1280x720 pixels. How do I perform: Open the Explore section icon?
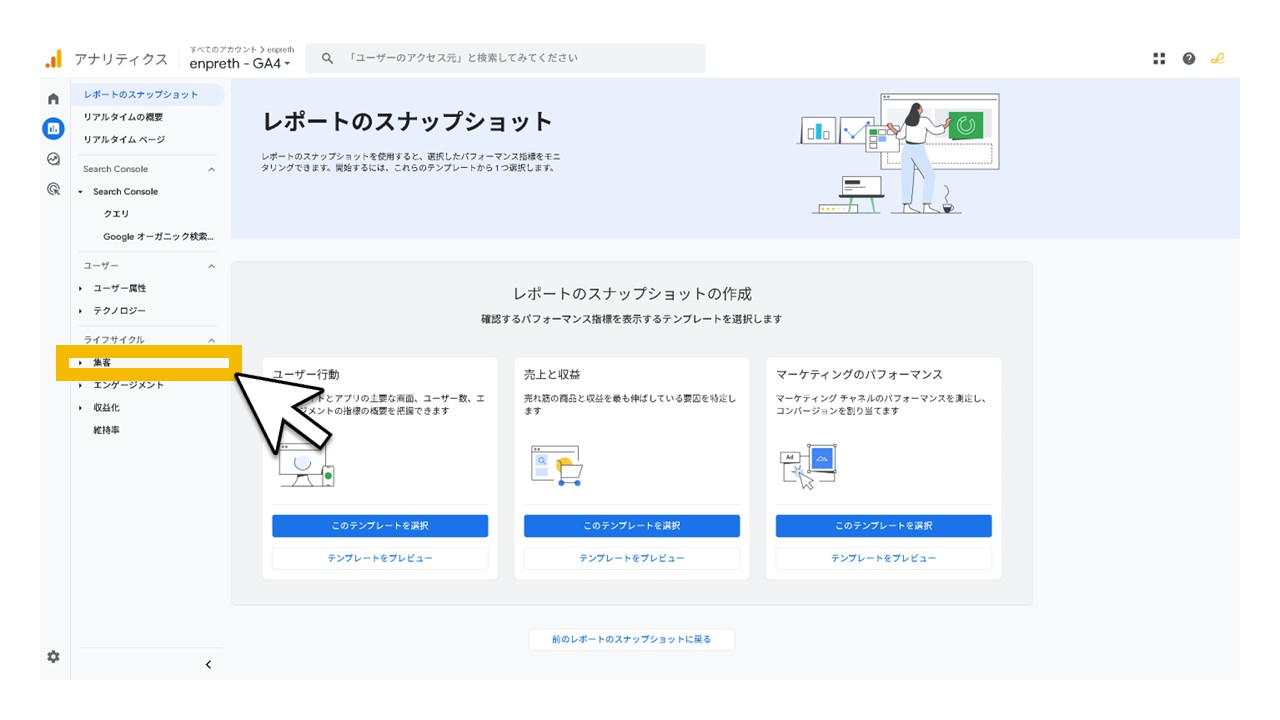click(x=53, y=157)
